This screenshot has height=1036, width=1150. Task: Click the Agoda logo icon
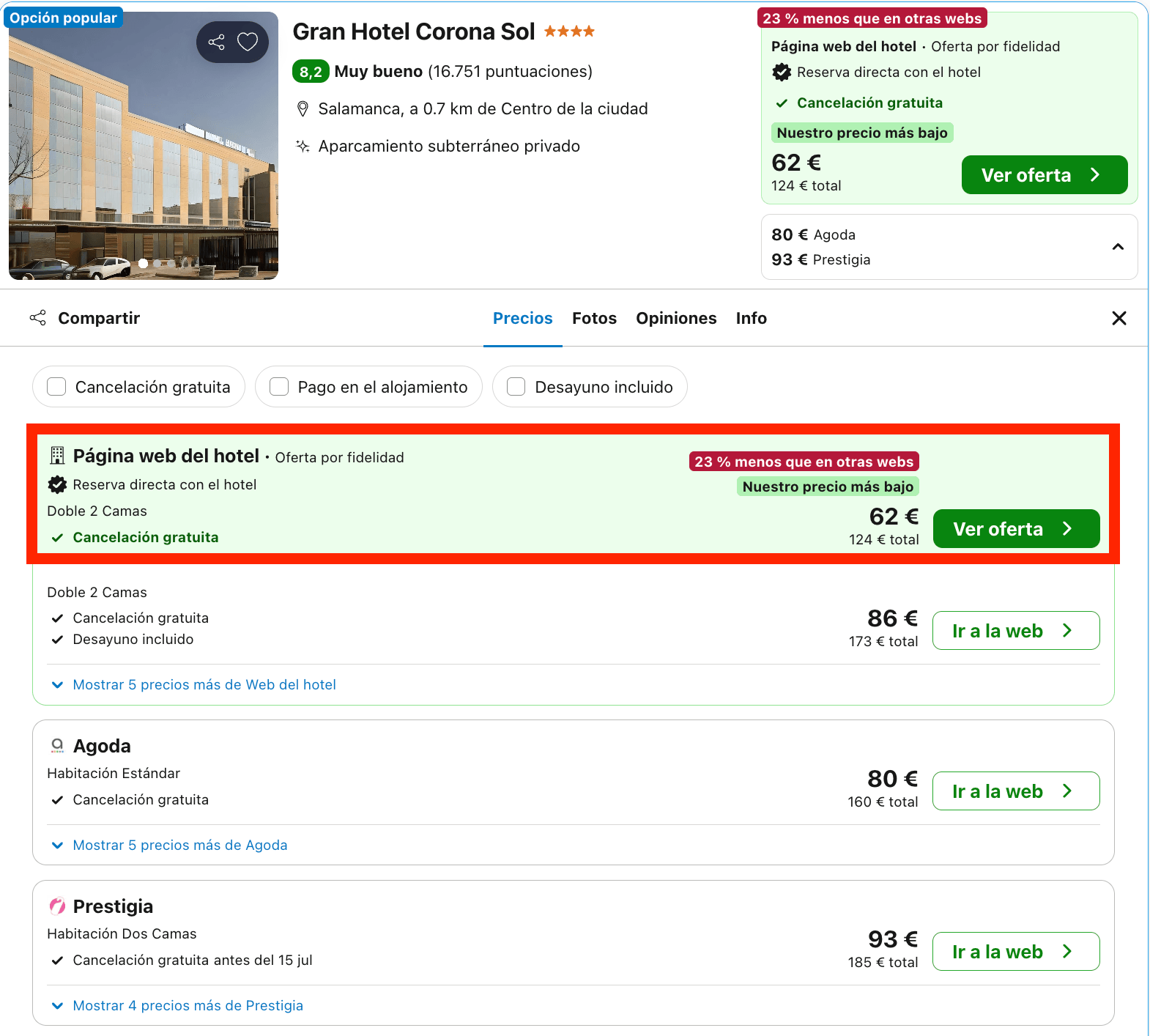57,746
